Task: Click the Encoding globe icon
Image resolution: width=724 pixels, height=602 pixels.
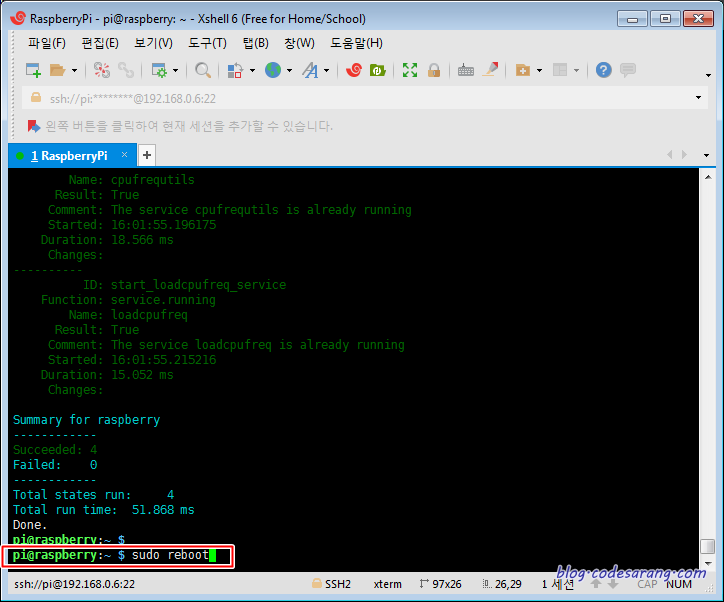Action: (x=273, y=70)
